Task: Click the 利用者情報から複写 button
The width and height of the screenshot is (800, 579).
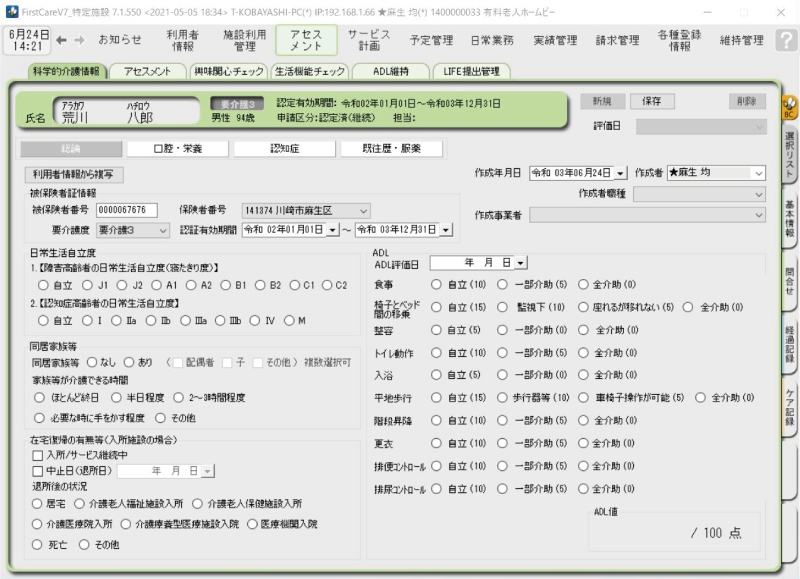Action: tap(75, 174)
